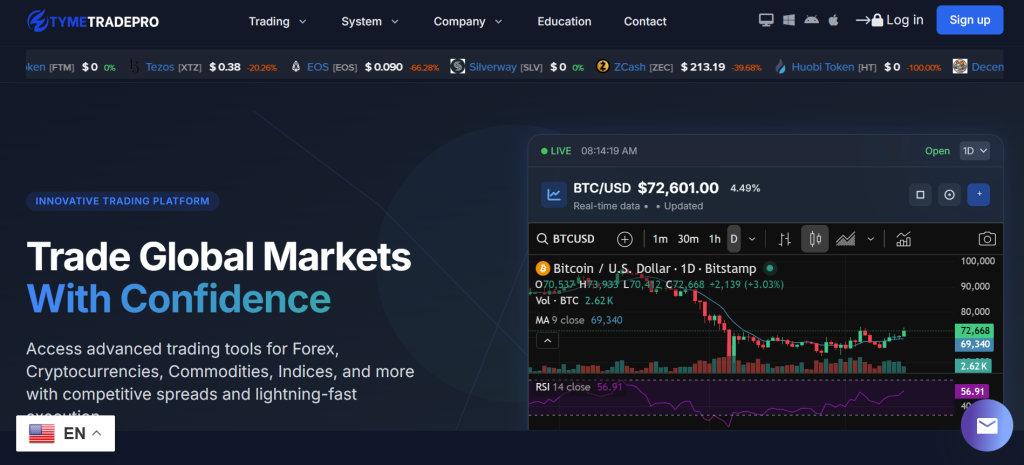Viewport: 1024px width, 465px height.
Task: Click the square fullscreen button on chart card
Action: tap(920, 195)
